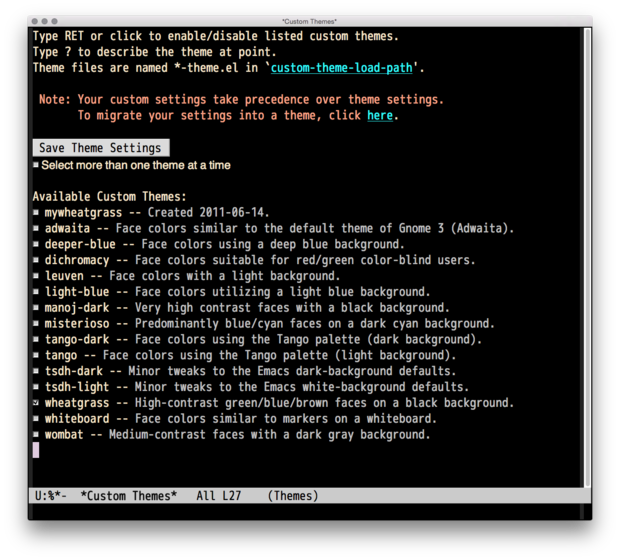Enable the adwaita theme checkbox
The width and height of the screenshot is (620, 560).
coord(36,228)
